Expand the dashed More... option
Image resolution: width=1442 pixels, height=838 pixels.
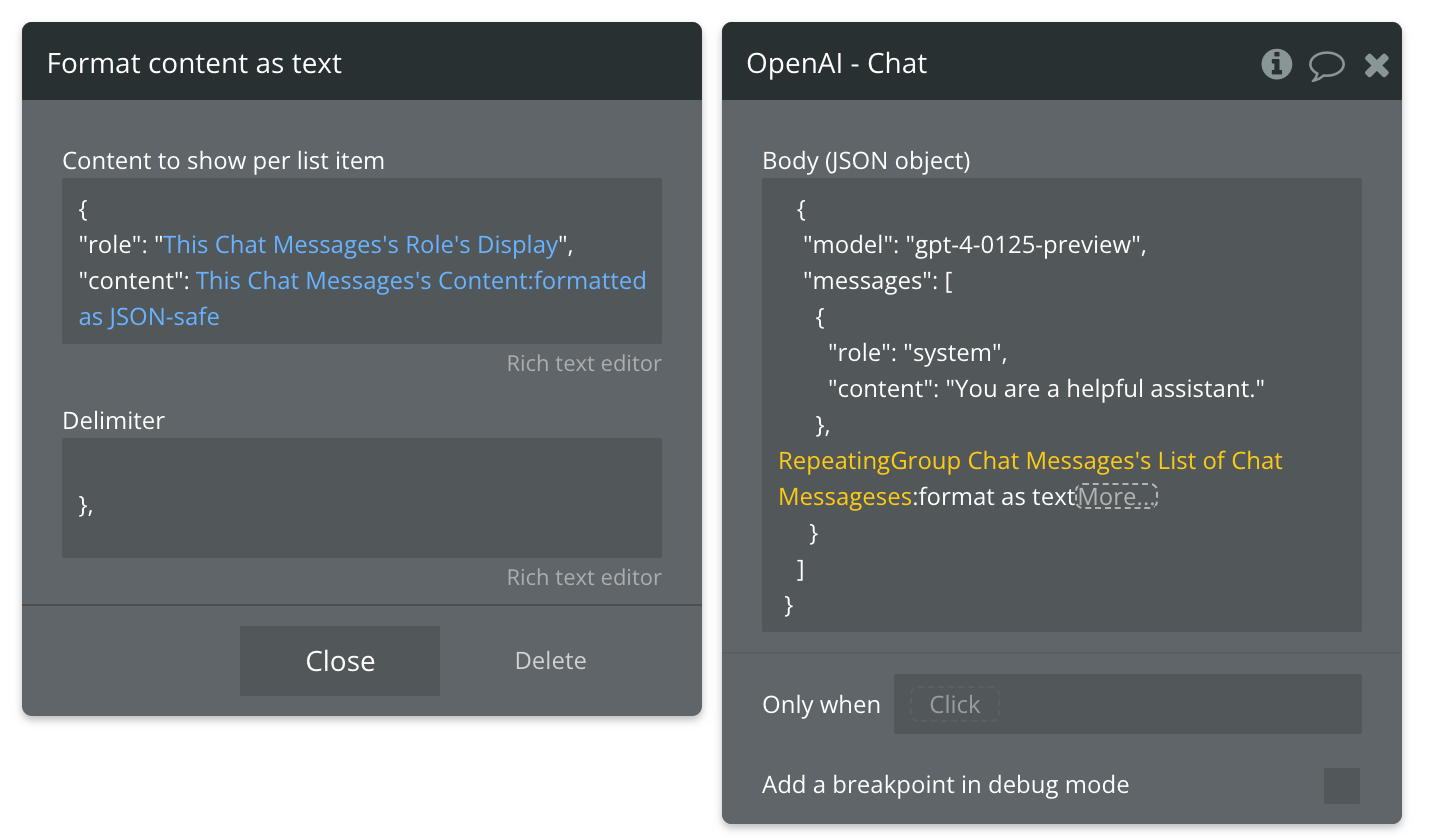(1116, 497)
